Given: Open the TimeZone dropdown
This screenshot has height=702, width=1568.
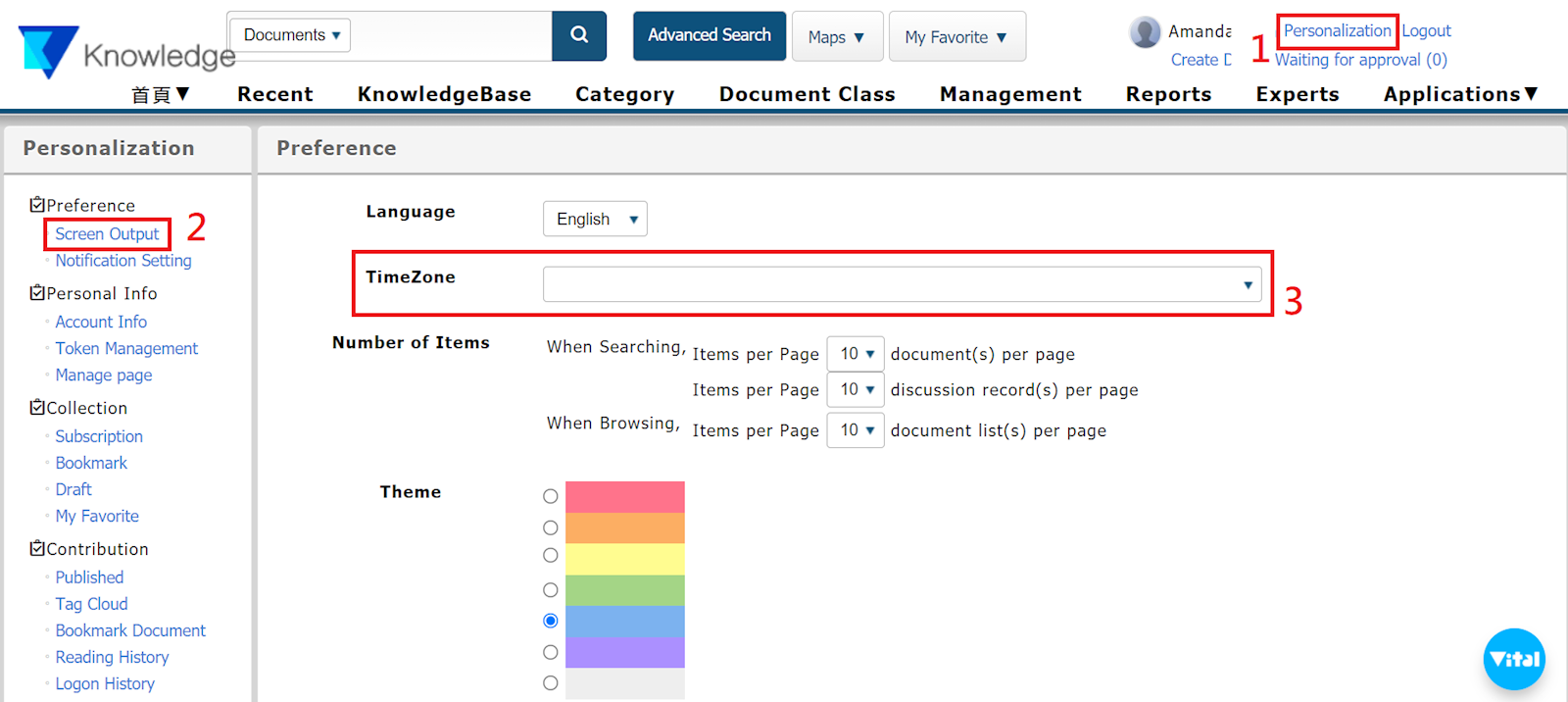Looking at the screenshot, I should [x=902, y=285].
